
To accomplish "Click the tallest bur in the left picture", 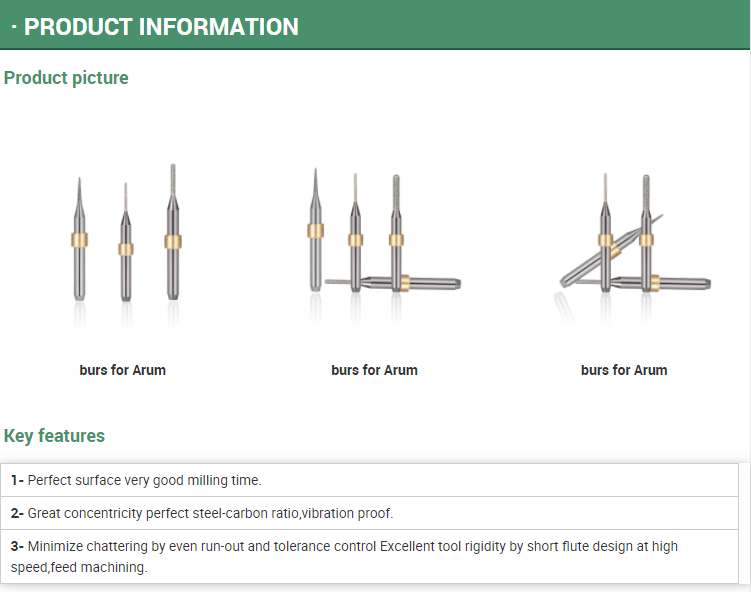I will coord(173,240).
